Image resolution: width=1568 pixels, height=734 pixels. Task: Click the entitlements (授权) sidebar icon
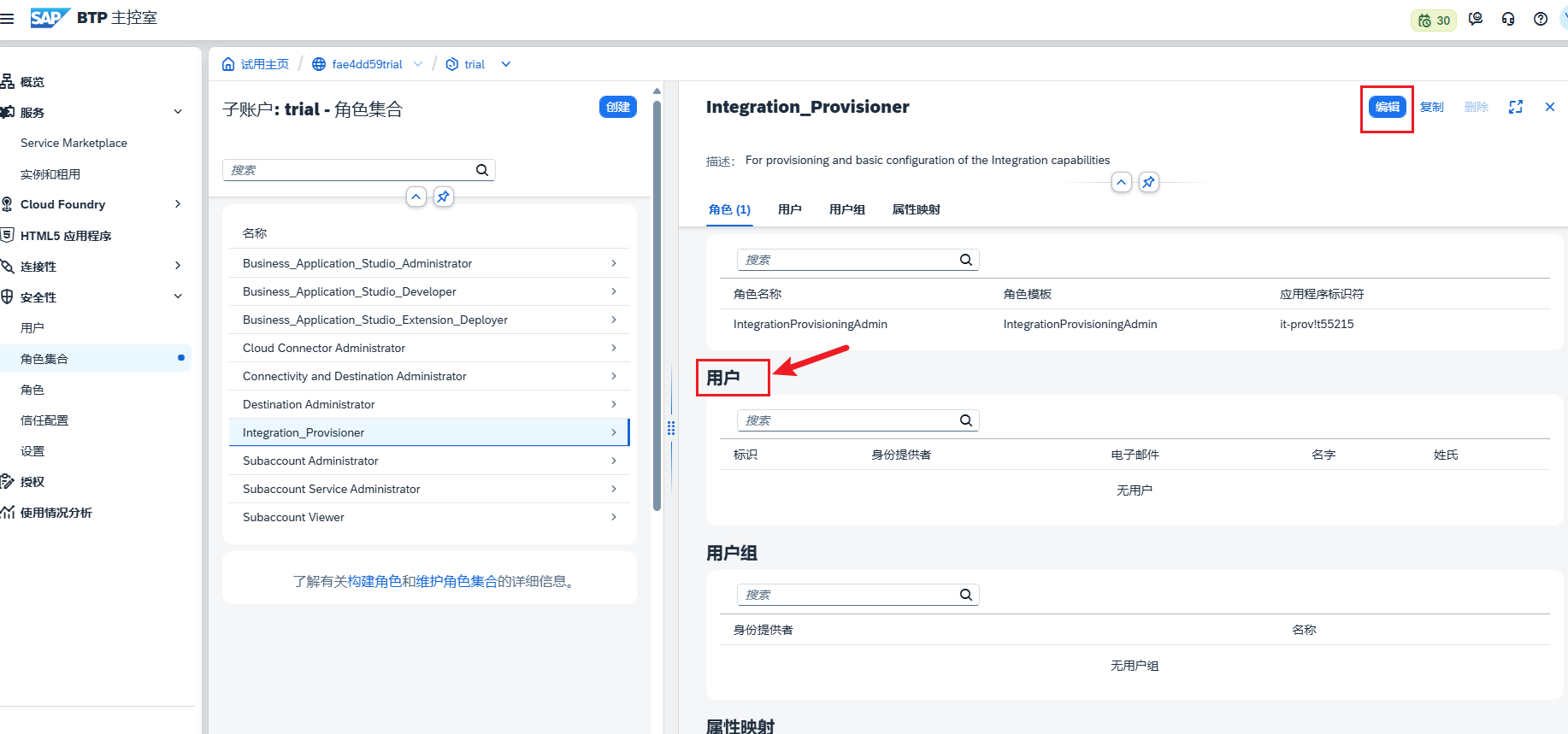click(7, 481)
